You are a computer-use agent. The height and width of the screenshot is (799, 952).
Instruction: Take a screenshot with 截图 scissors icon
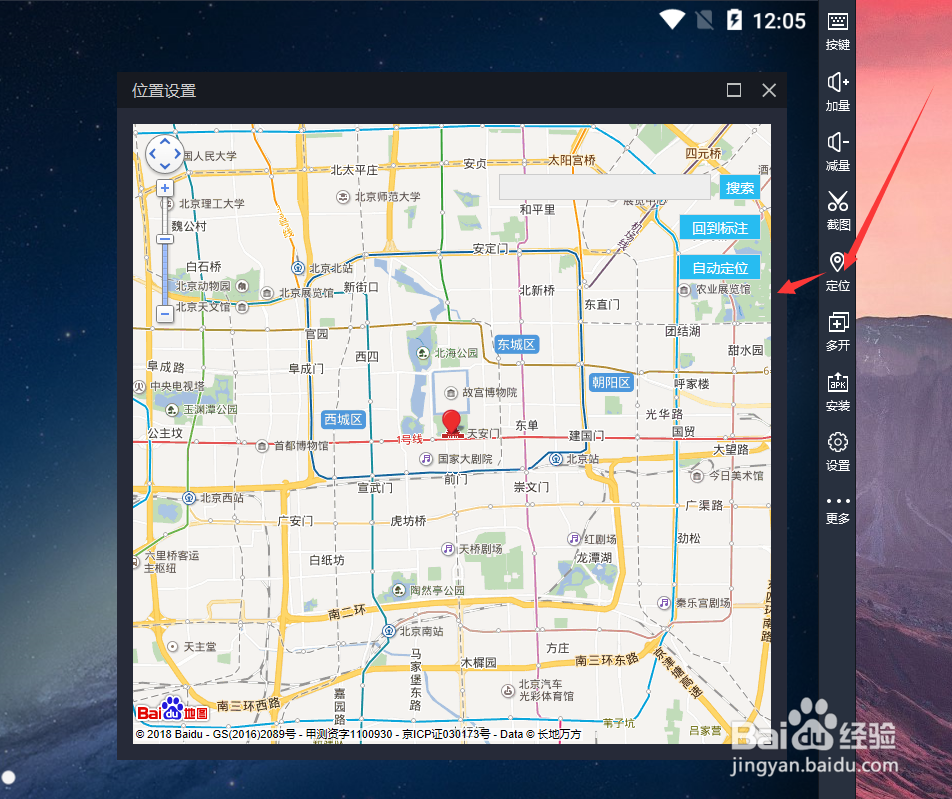(x=837, y=210)
